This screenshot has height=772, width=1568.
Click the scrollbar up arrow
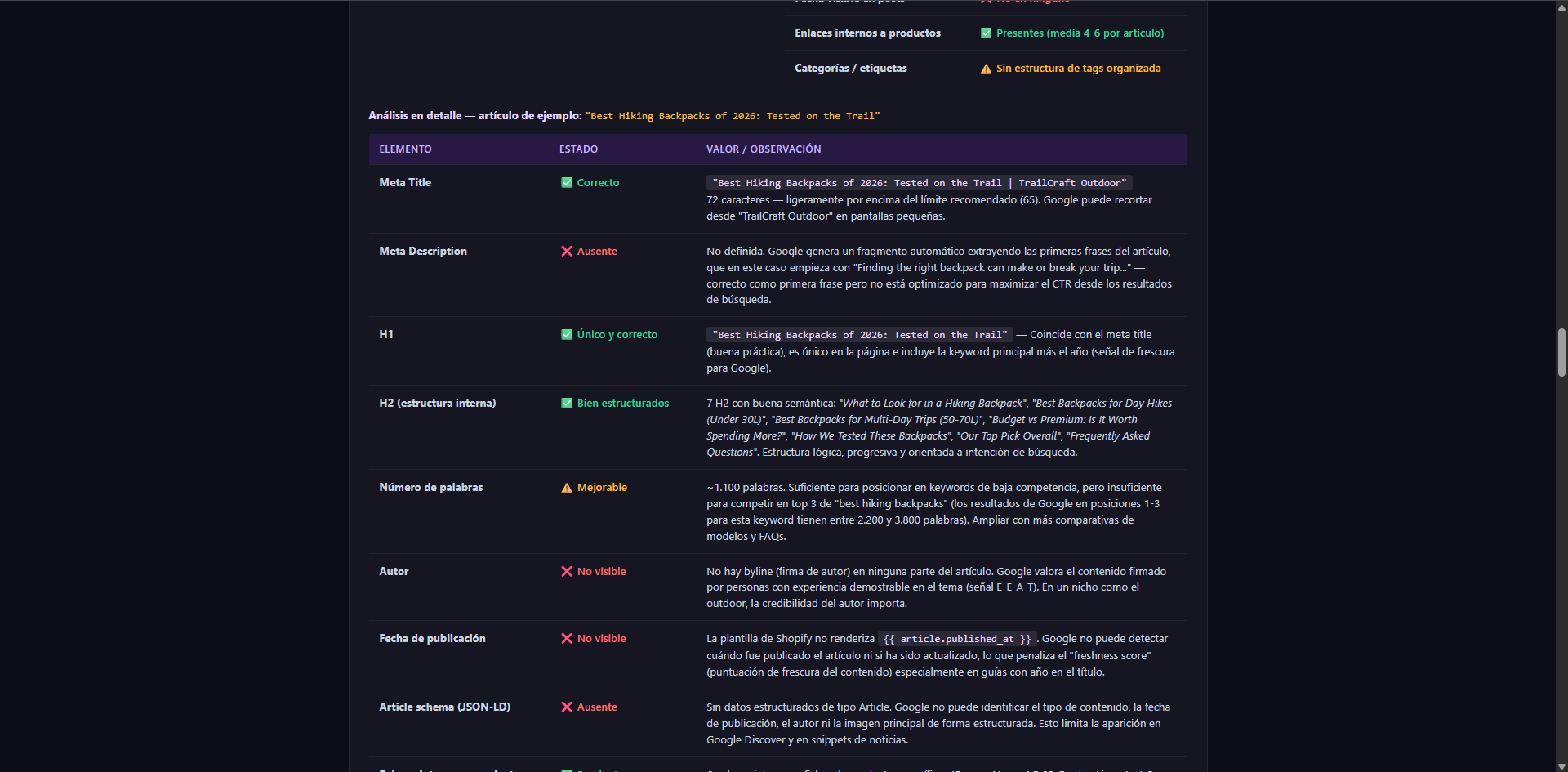click(x=1561, y=7)
